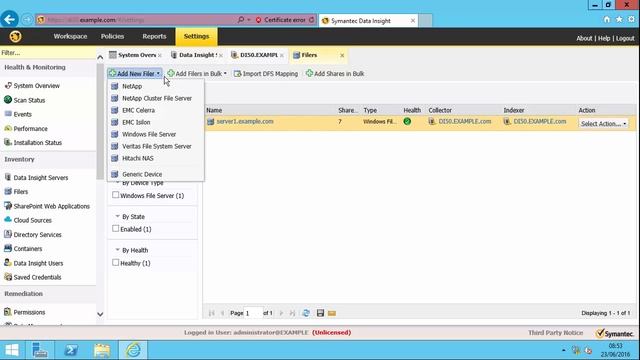
Task: Open System Overview in sidebar
Action: [36, 86]
